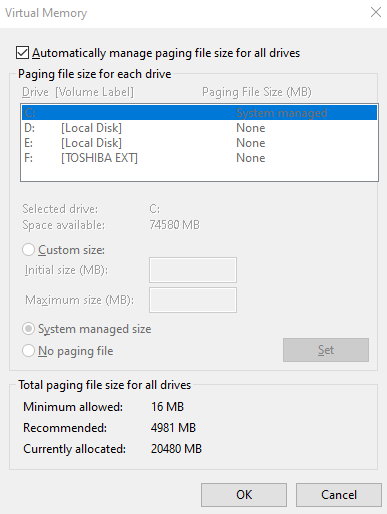This screenshot has height=514, width=387.
Task: Click the Set button
Action: [x=326, y=350]
